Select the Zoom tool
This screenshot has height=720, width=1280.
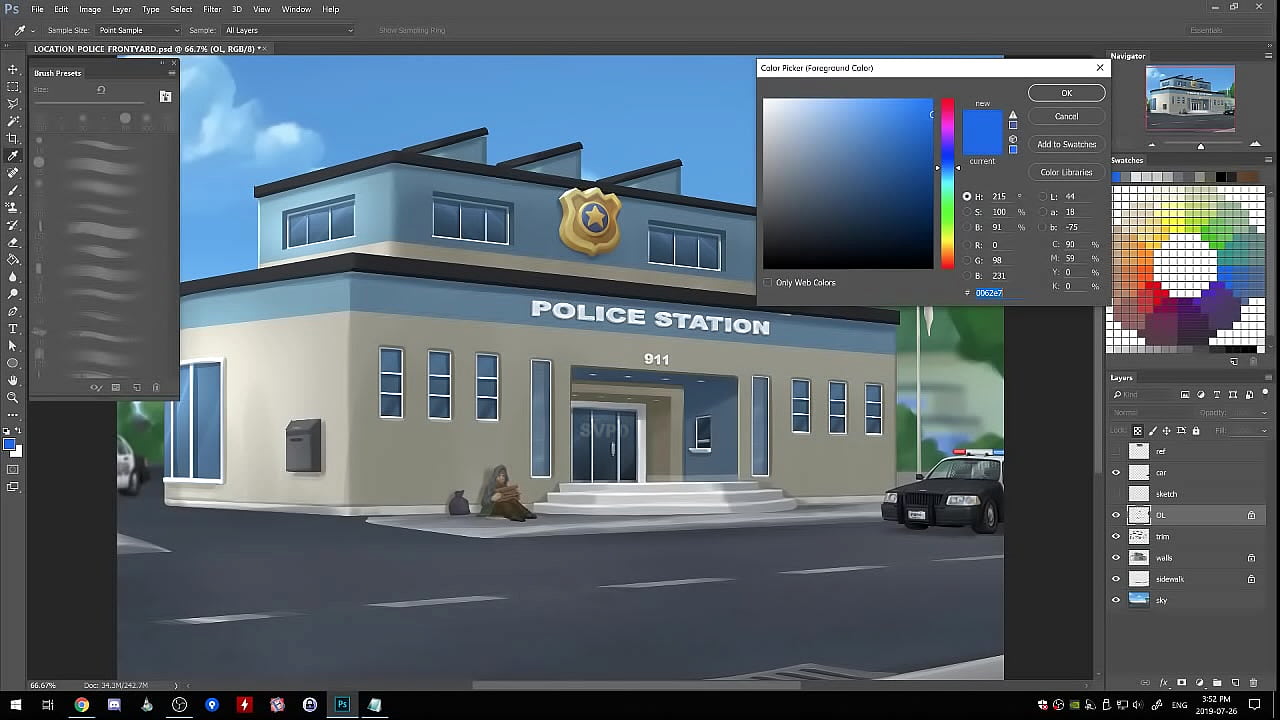13,397
